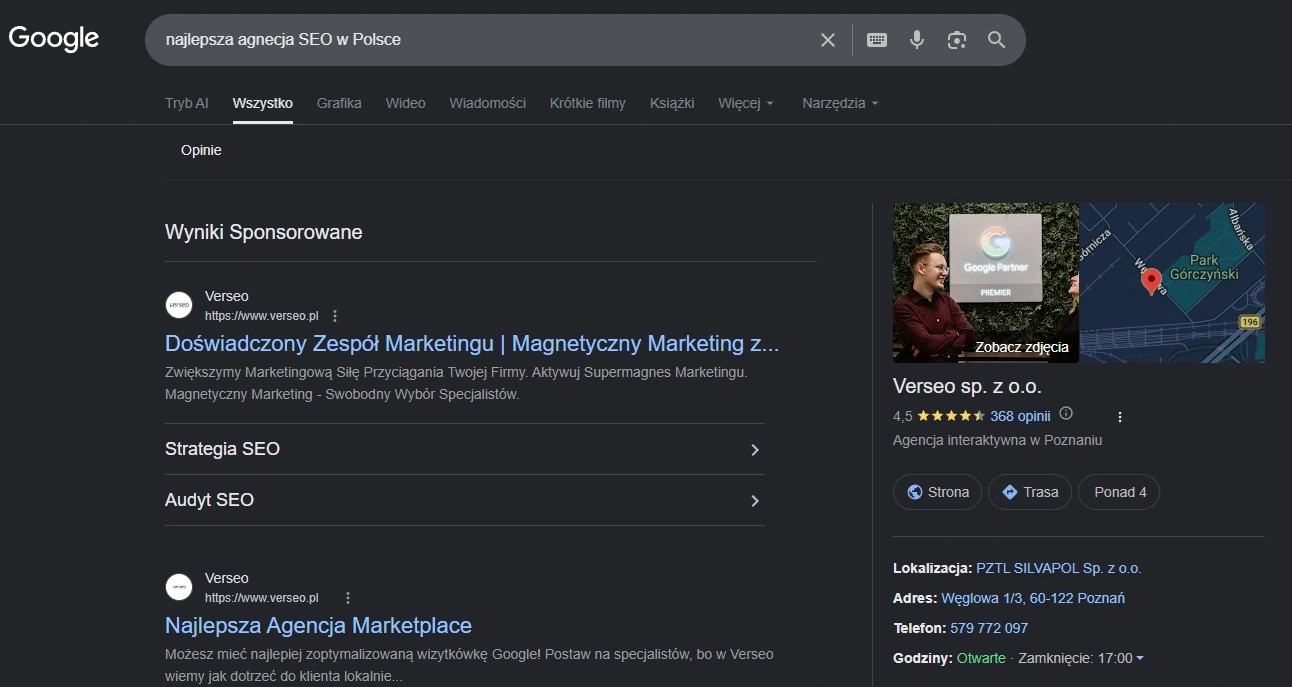
Task: Click the red map pin marker
Action: (1151, 281)
